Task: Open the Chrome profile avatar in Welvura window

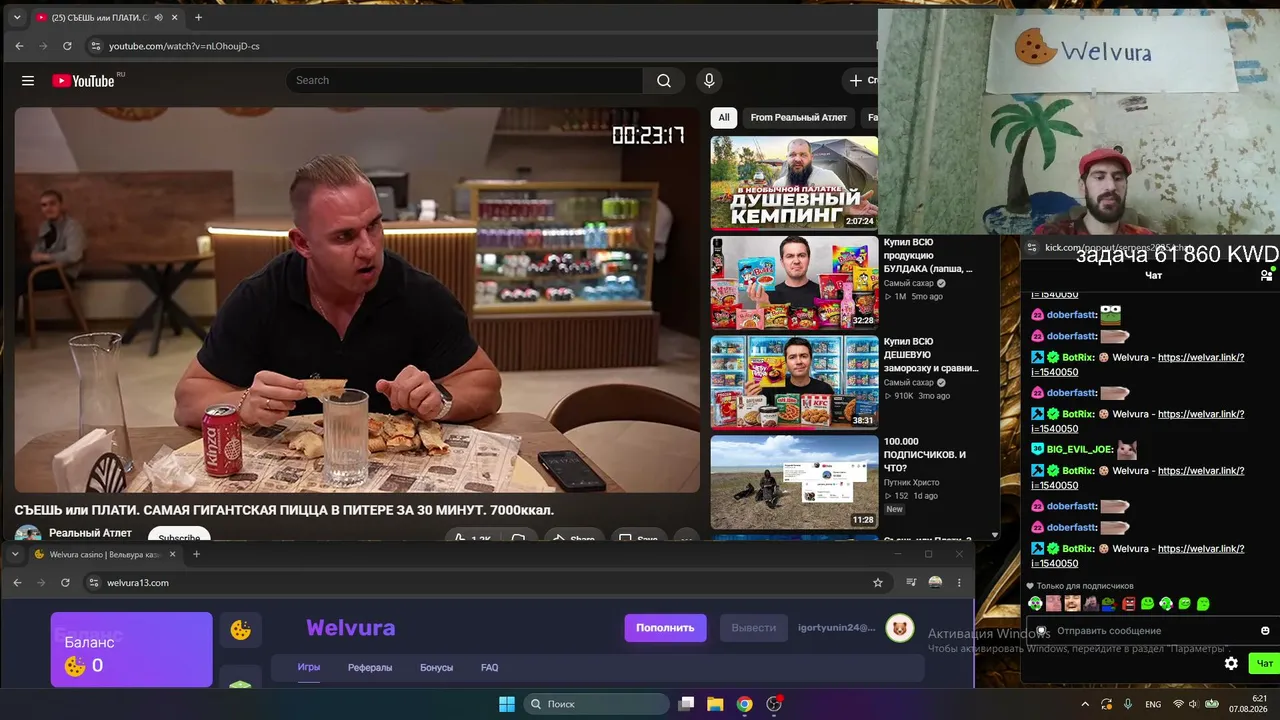Action: 935,582
